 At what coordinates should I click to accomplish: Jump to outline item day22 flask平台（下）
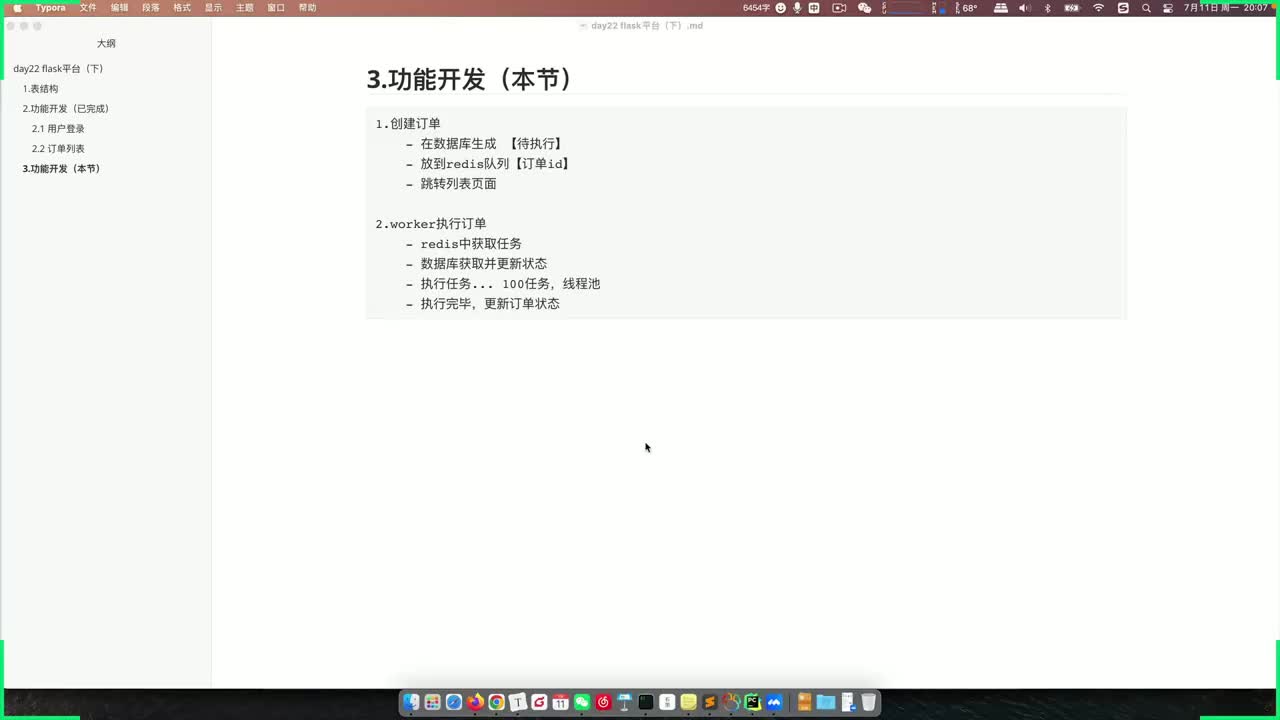click(x=59, y=69)
